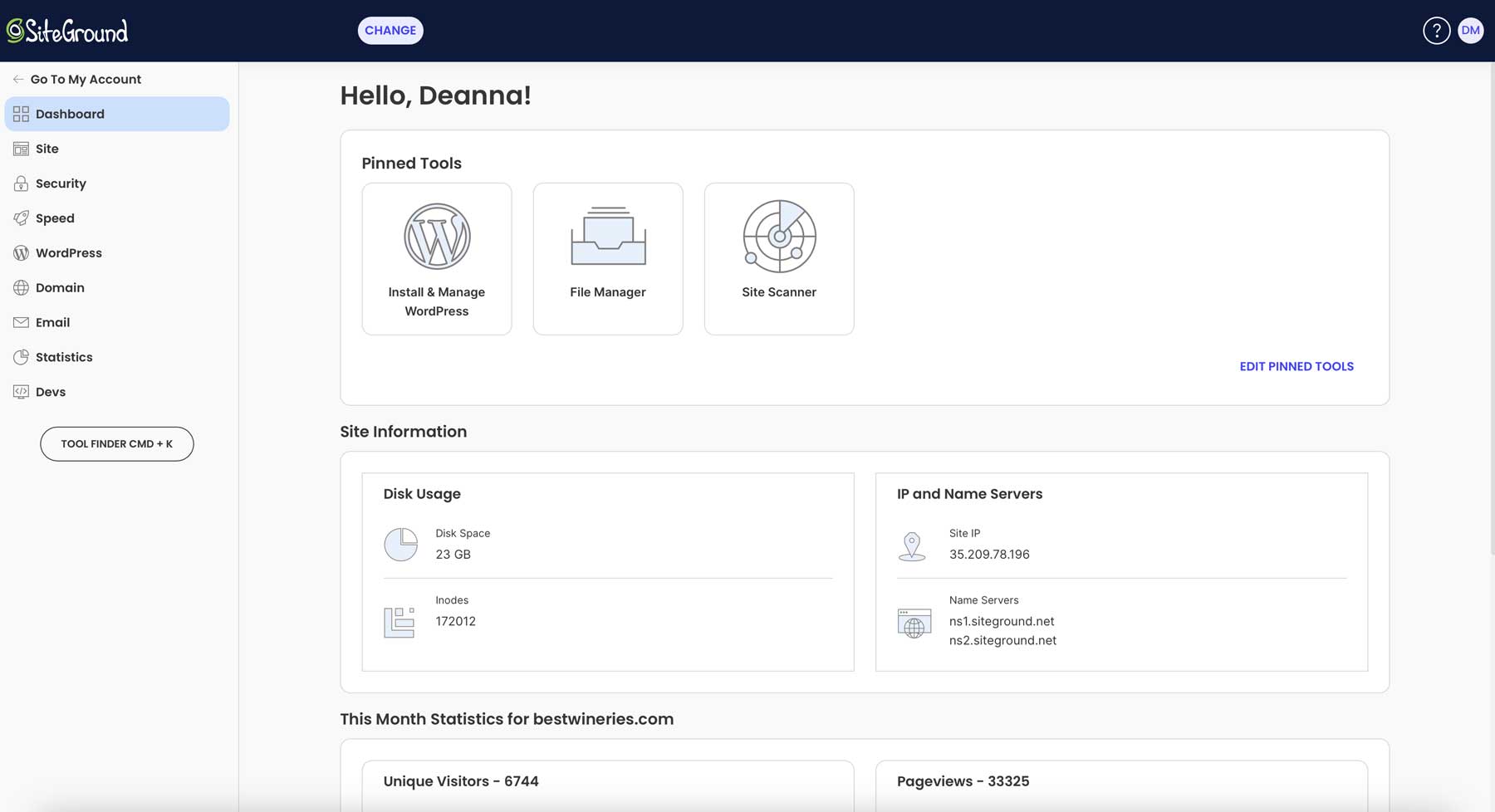Select the Site tab in the sidebar

[x=47, y=149]
